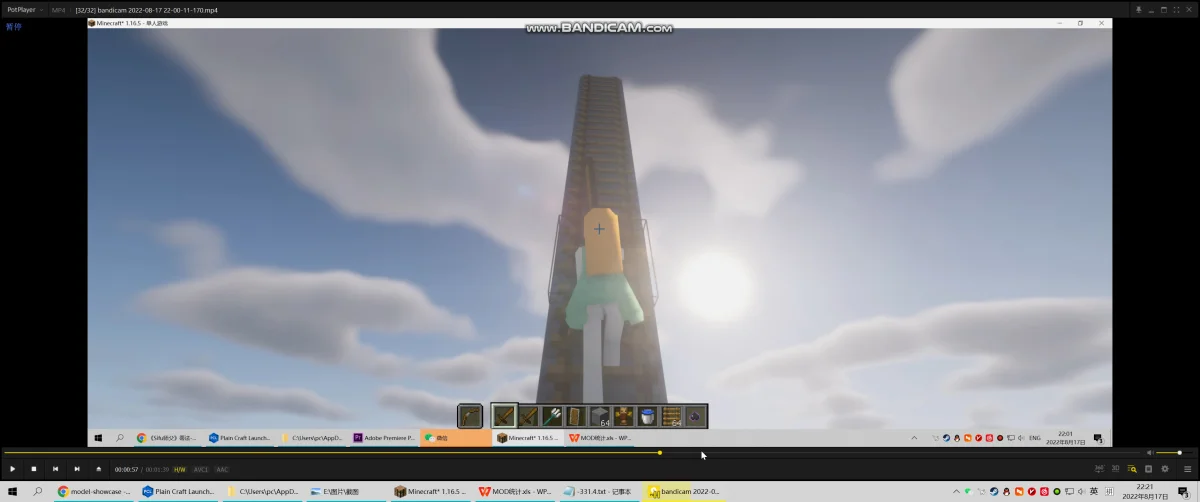Viewport: 1200px width, 502px height.
Task: Select the shovel tool hotbar slot
Action: (551, 415)
